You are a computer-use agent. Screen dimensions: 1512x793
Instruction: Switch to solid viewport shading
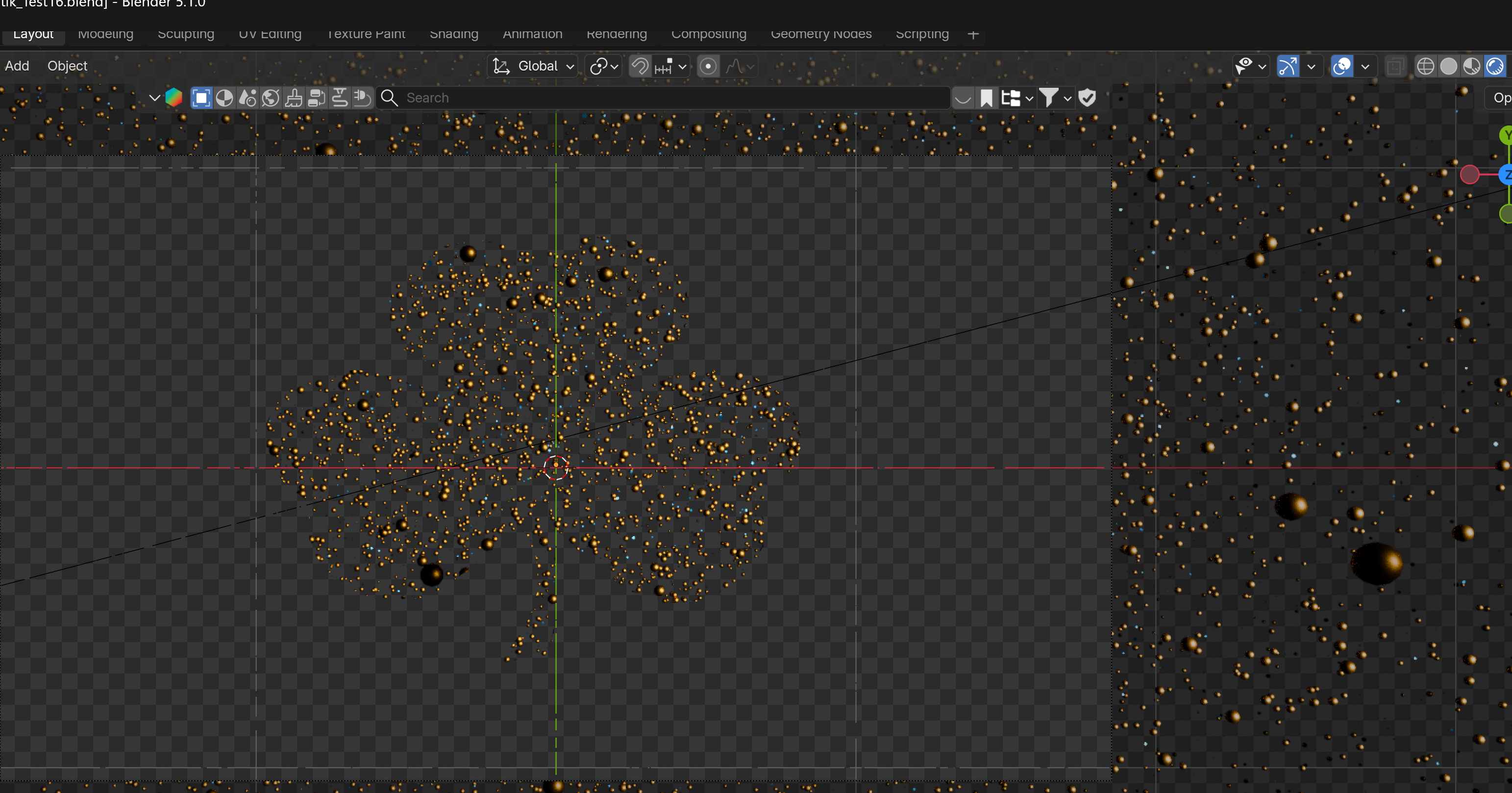1449,66
